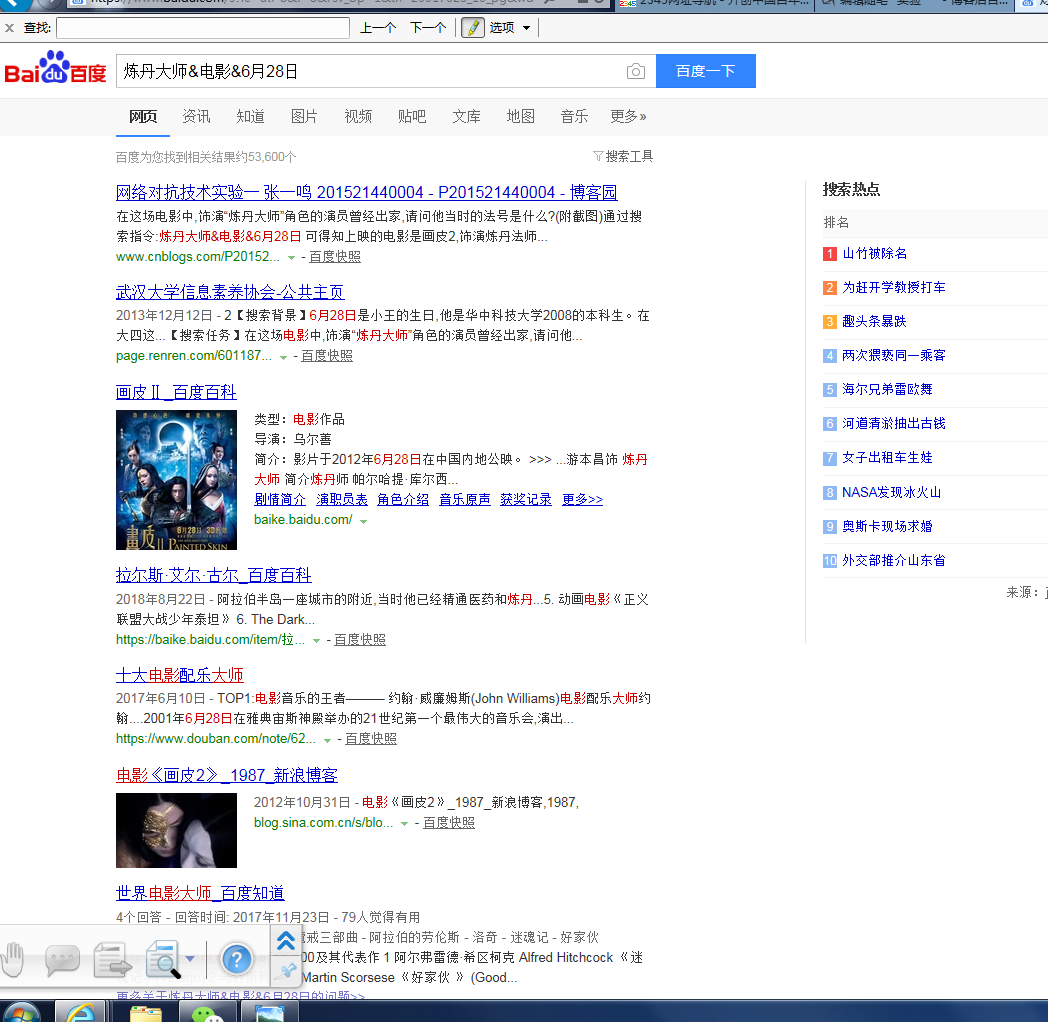1048x1022 pixels.
Task: Open the 选项 options dropdown
Action: pyautogui.click(x=509, y=28)
